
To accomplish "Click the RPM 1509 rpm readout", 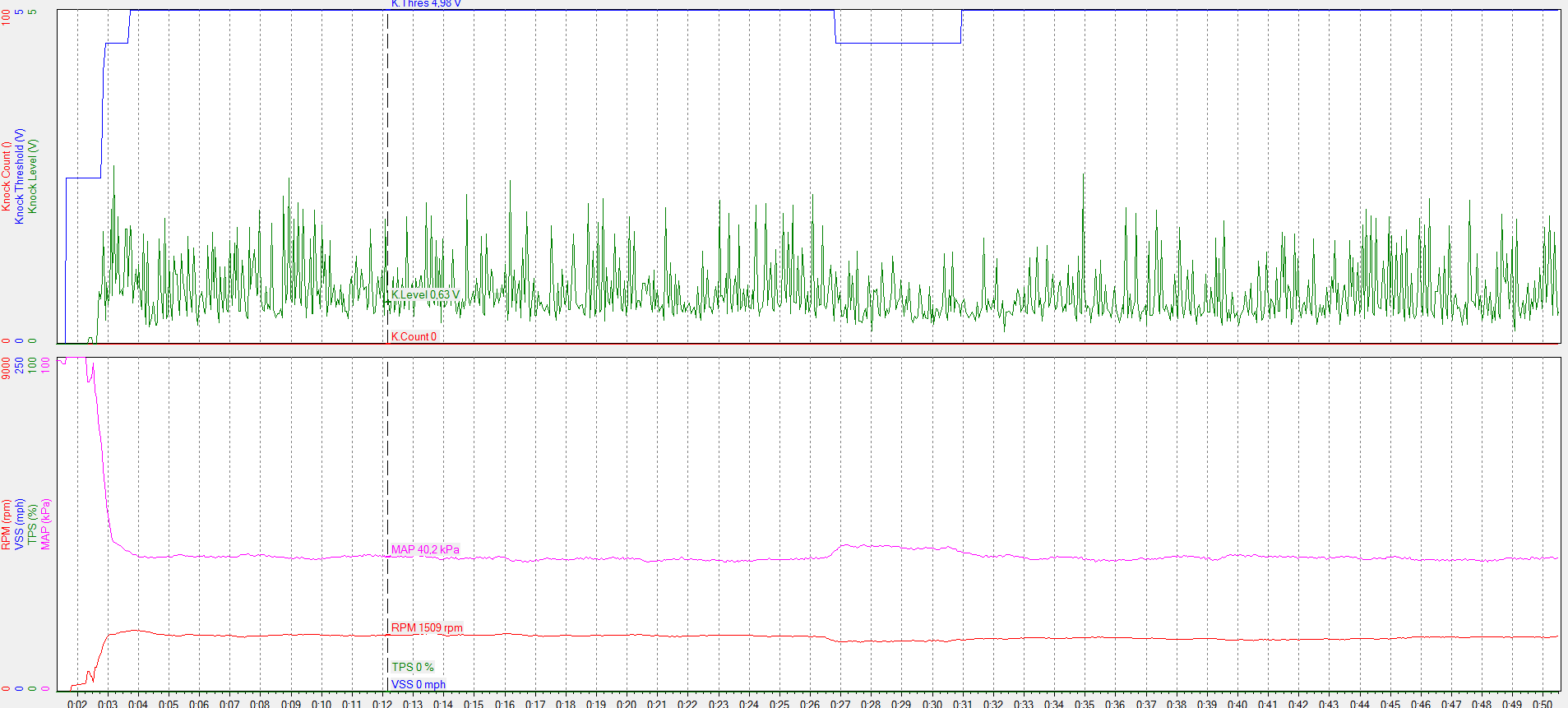I will point(427,627).
